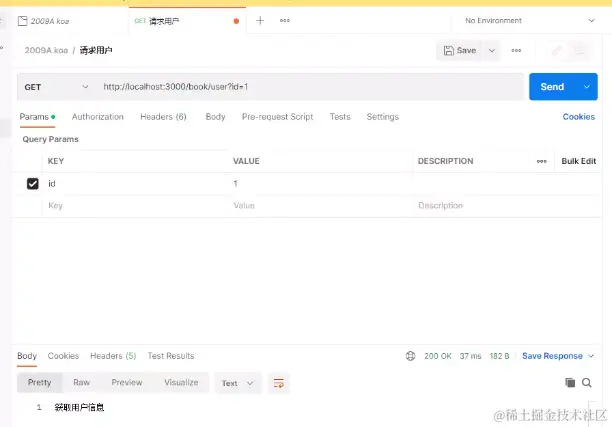Click the Save Response link
This screenshot has width=612, height=427.
point(552,356)
